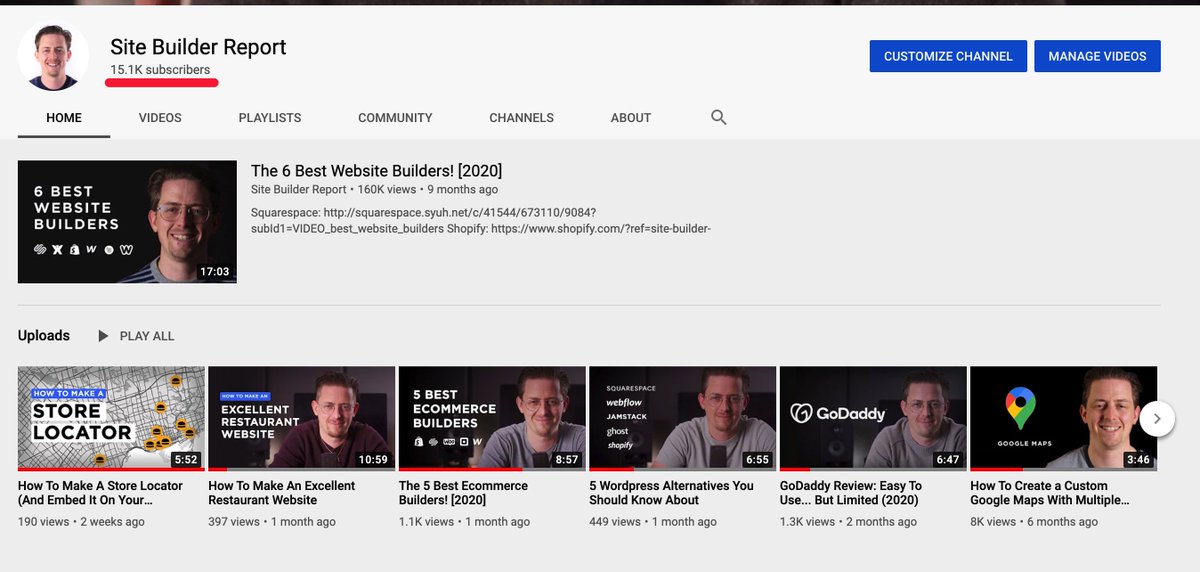Click the 1.3K views • 2 months ago text
The image size is (1200, 572).
pos(848,522)
